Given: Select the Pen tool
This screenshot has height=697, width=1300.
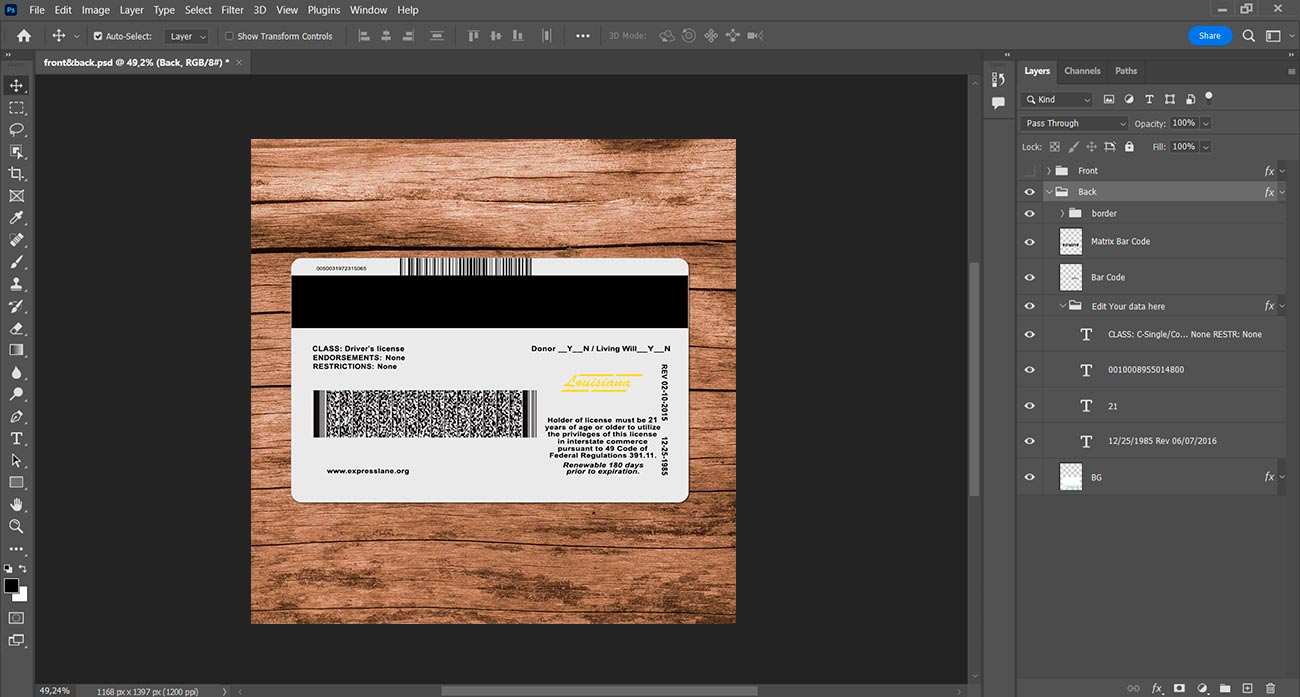Looking at the screenshot, I should point(16,416).
